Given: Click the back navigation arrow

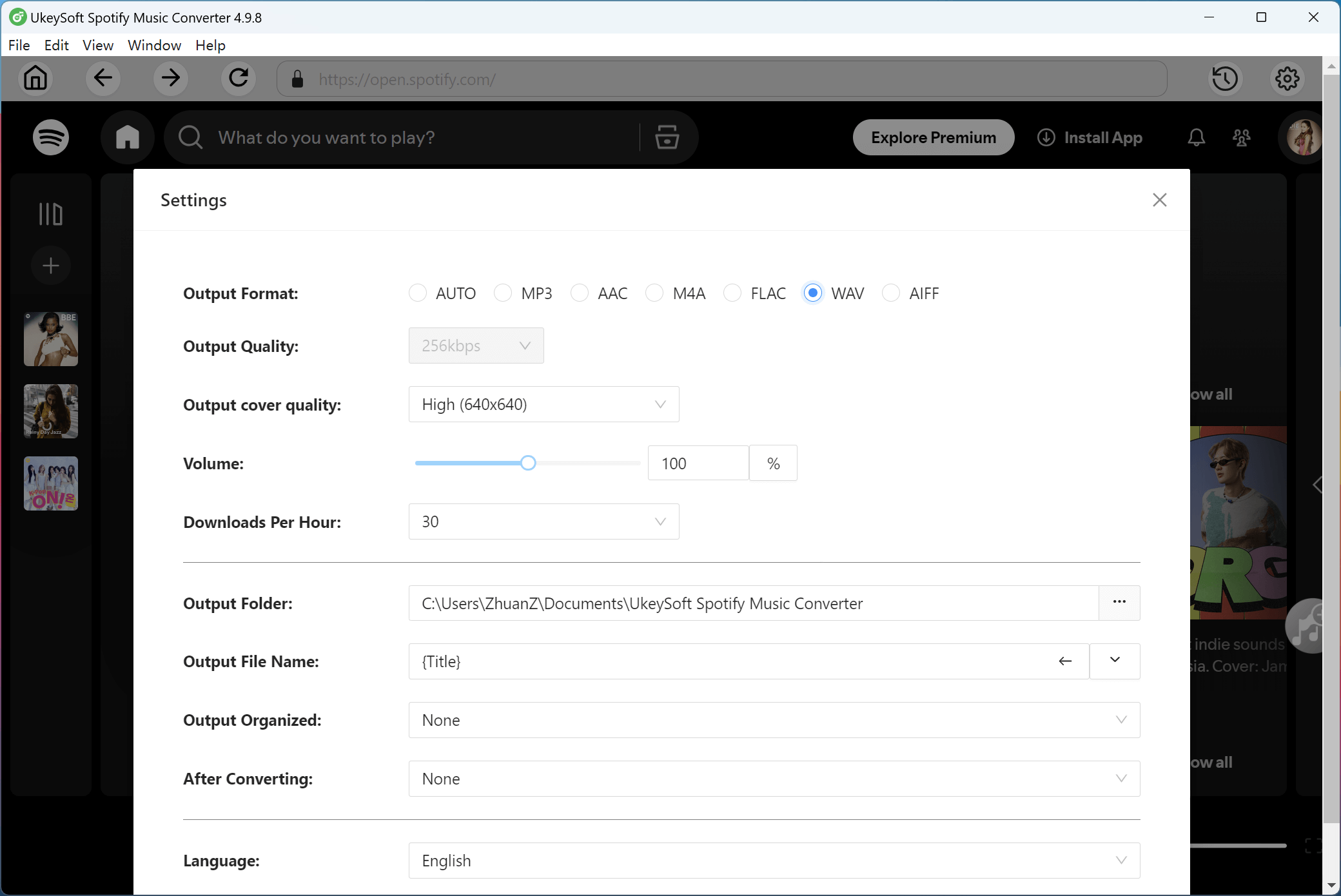Looking at the screenshot, I should click(x=103, y=78).
